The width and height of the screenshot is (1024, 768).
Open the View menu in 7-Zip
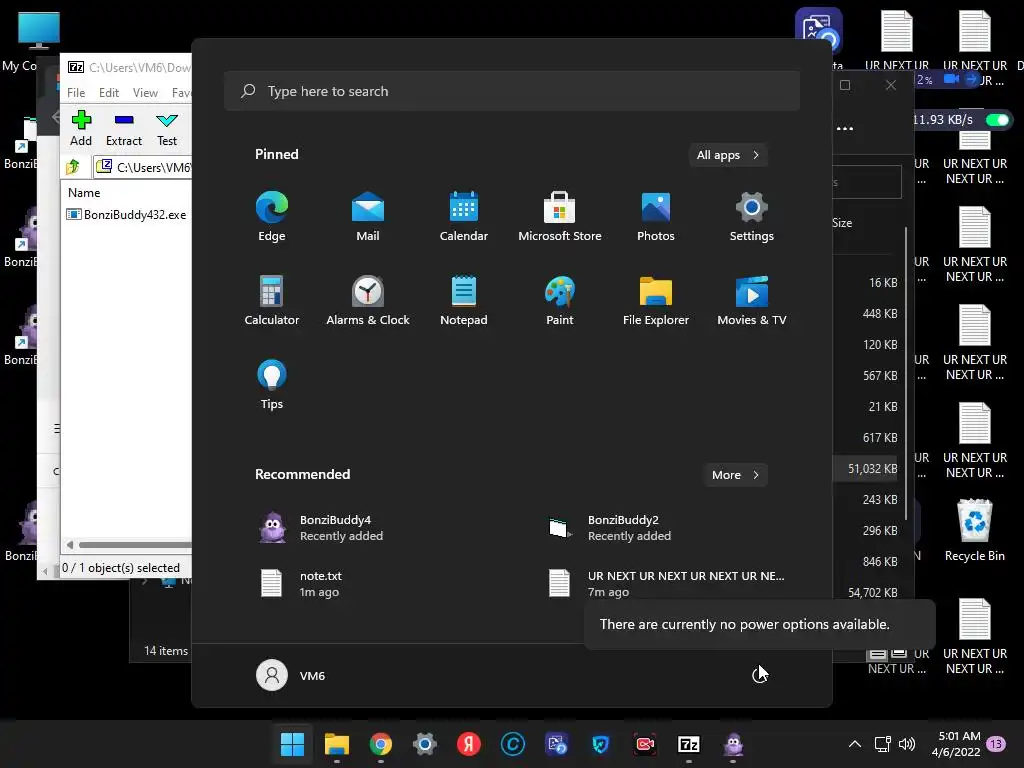coord(145,93)
